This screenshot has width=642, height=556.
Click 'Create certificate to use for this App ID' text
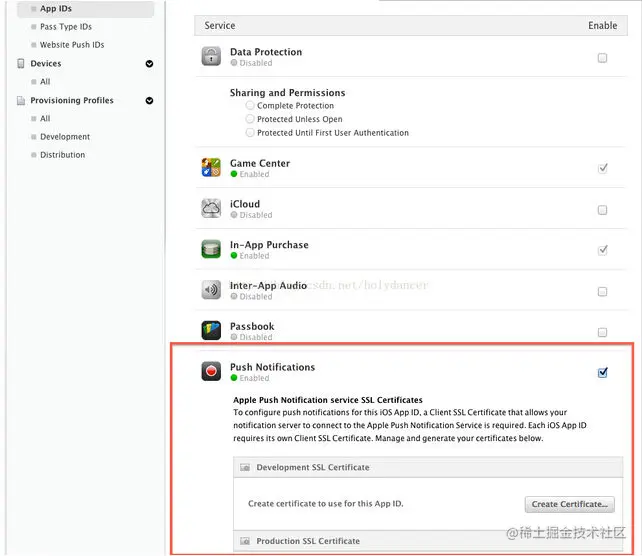[326, 504]
